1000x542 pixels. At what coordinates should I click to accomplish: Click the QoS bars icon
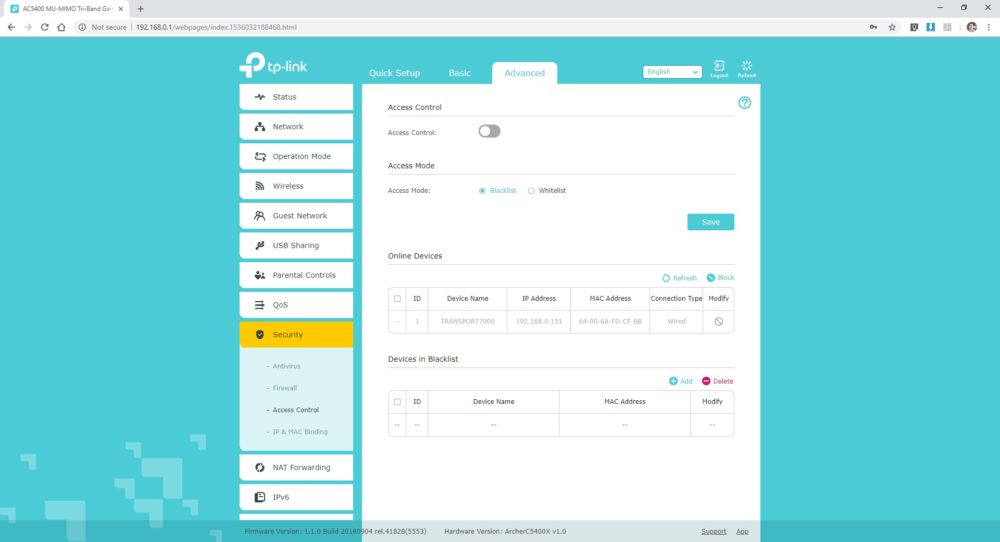point(260,305)
